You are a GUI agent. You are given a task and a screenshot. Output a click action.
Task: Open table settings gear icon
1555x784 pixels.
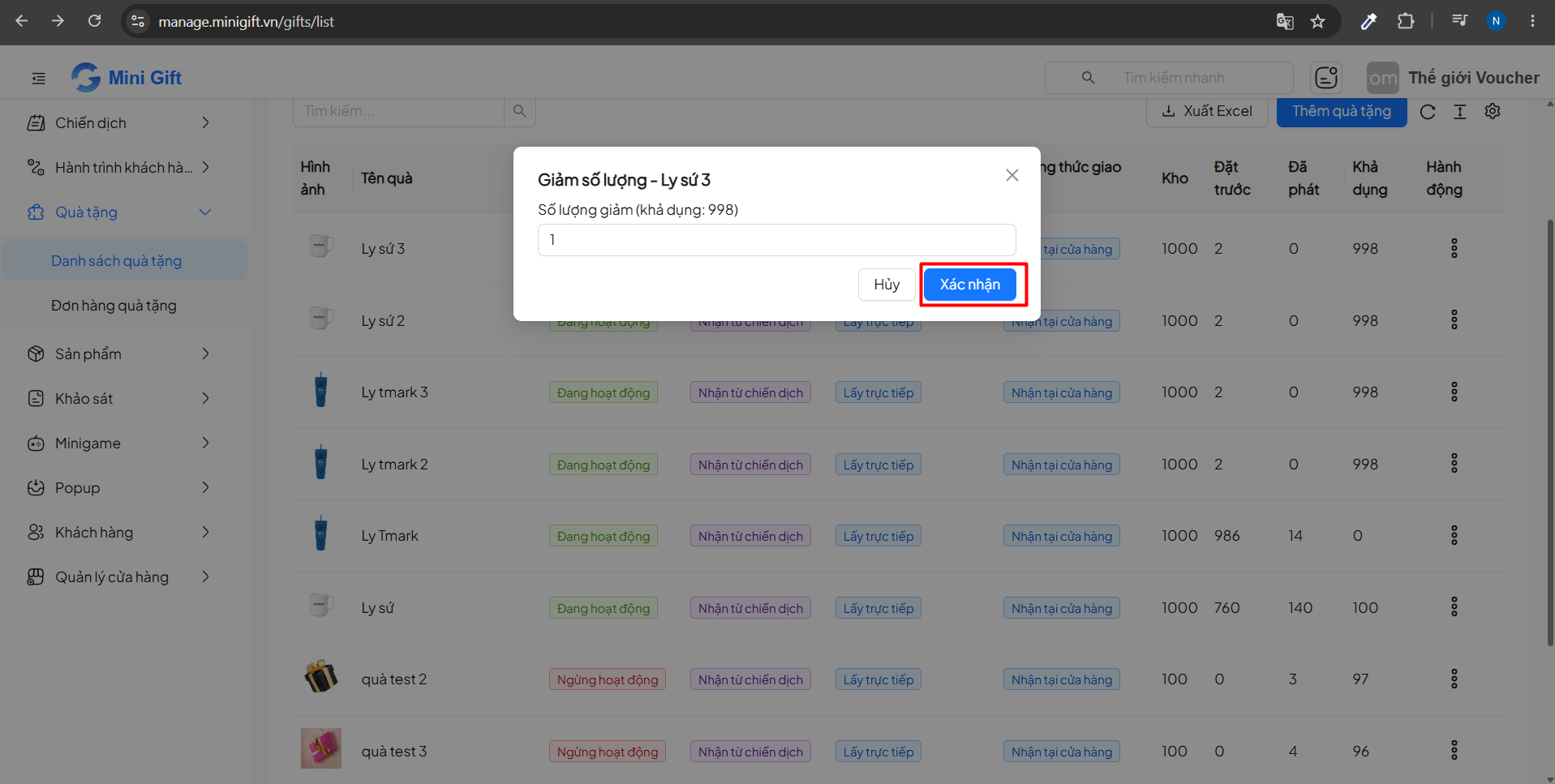(1493, 112)
